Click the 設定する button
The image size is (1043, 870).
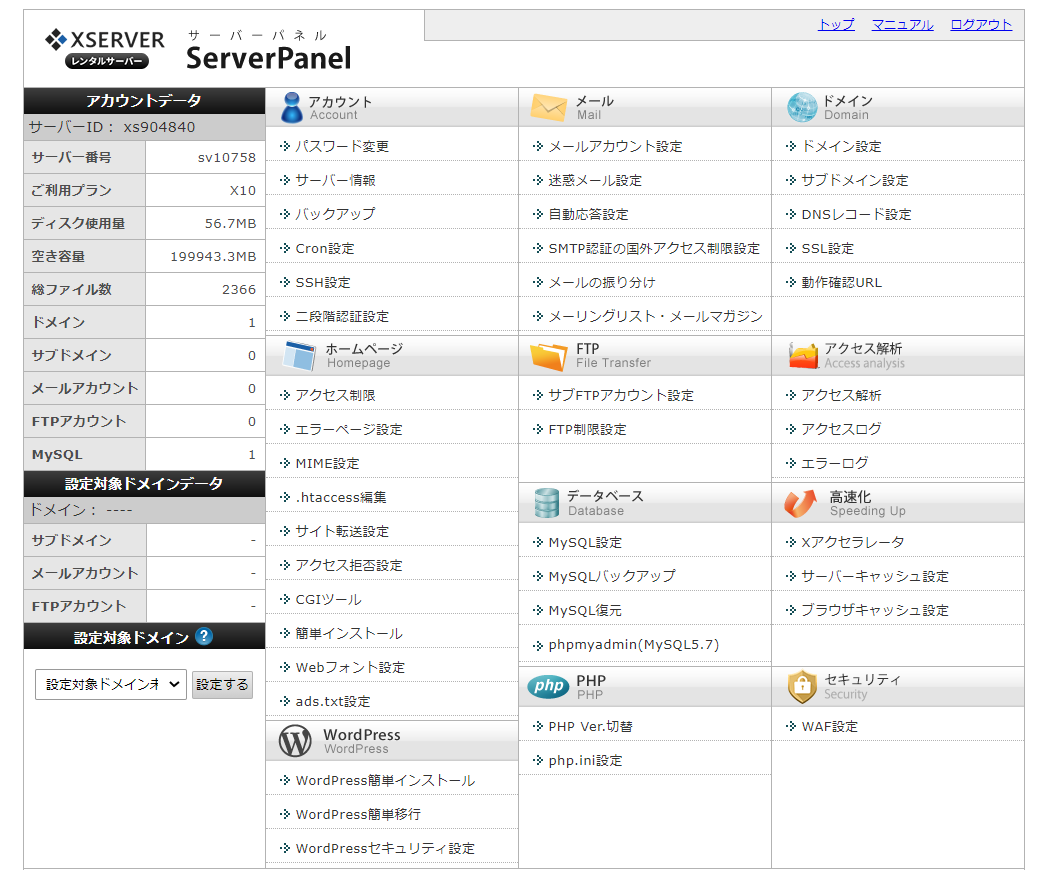click(222, 684)
